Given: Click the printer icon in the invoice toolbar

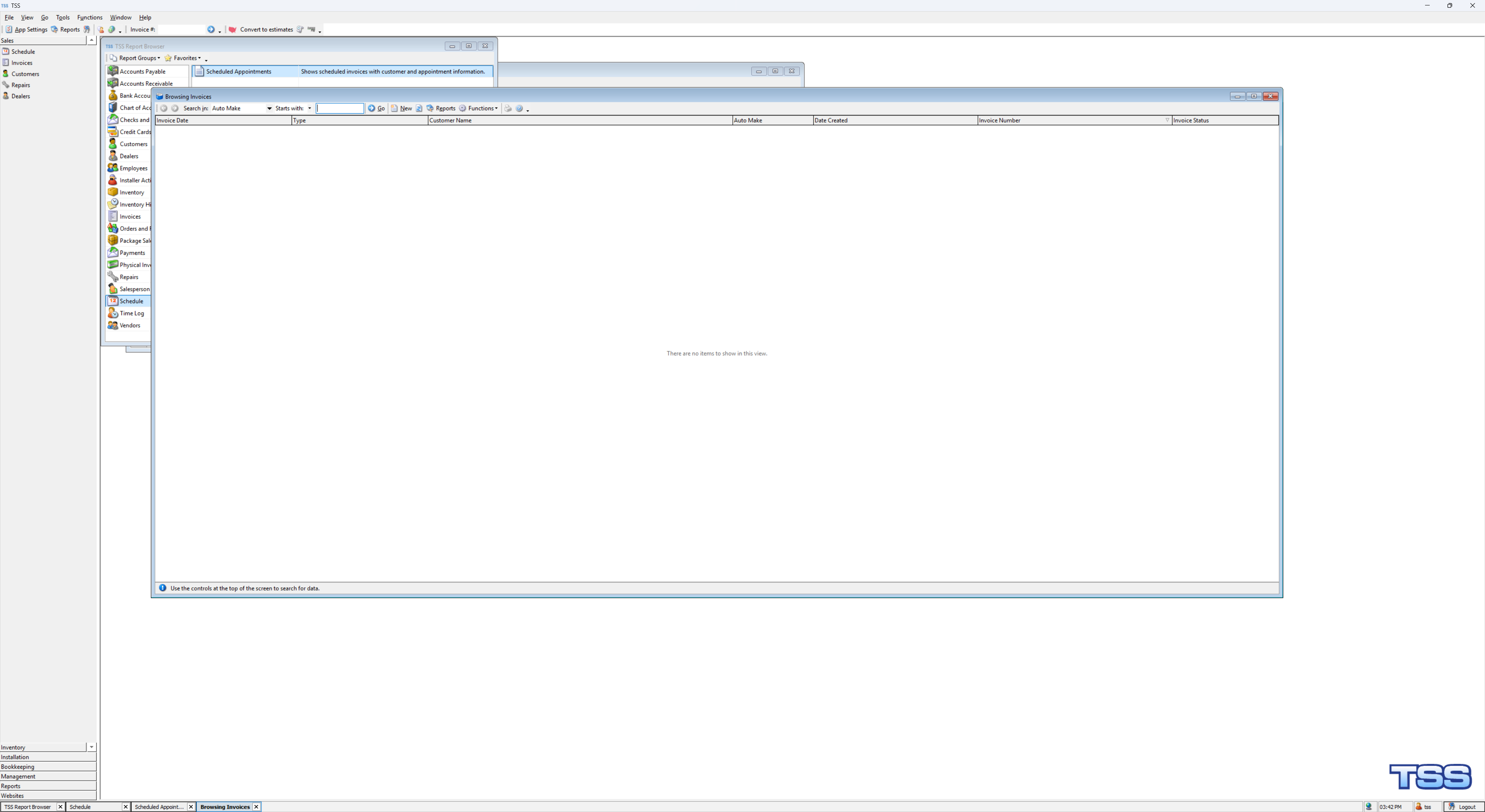Looking at the screenshot, I should pos(508,108).
